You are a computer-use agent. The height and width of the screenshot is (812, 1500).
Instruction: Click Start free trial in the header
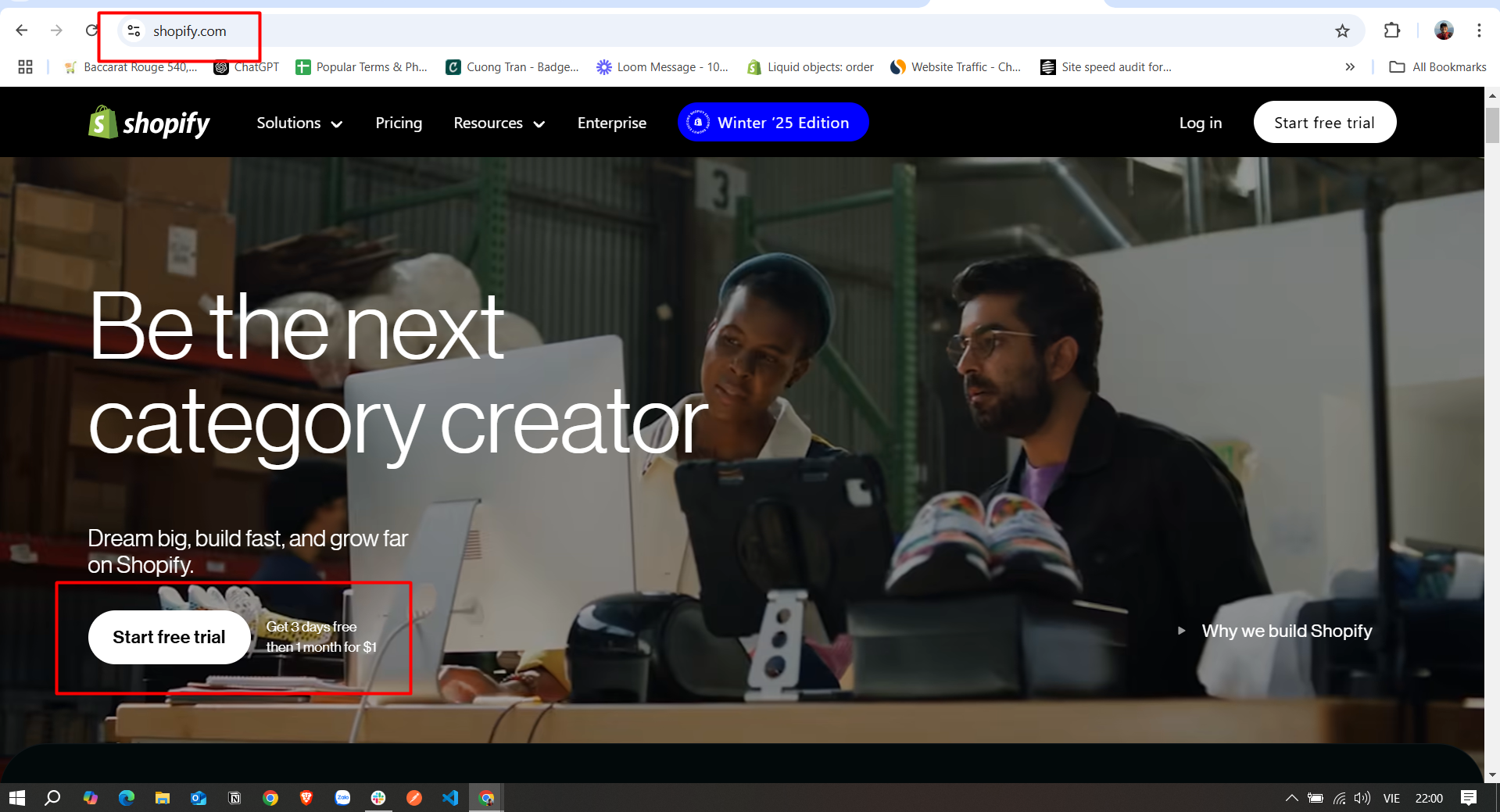point(1324,122)
